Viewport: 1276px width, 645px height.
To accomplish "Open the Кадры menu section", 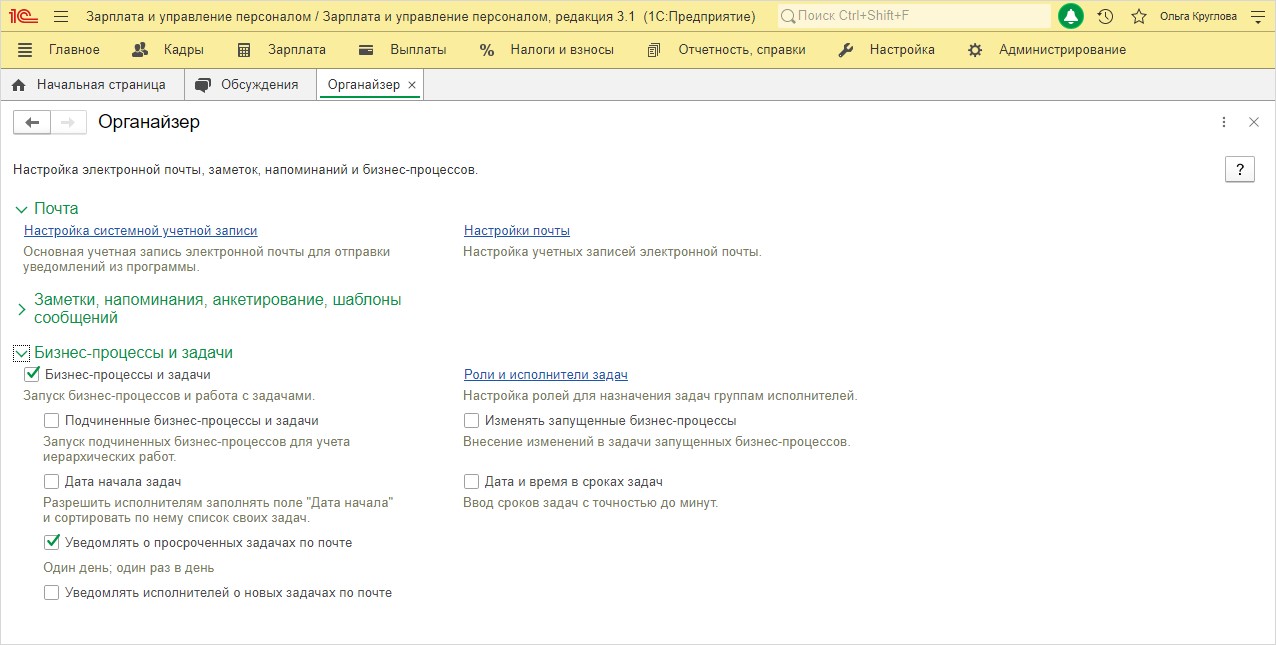I will point(182,50).
